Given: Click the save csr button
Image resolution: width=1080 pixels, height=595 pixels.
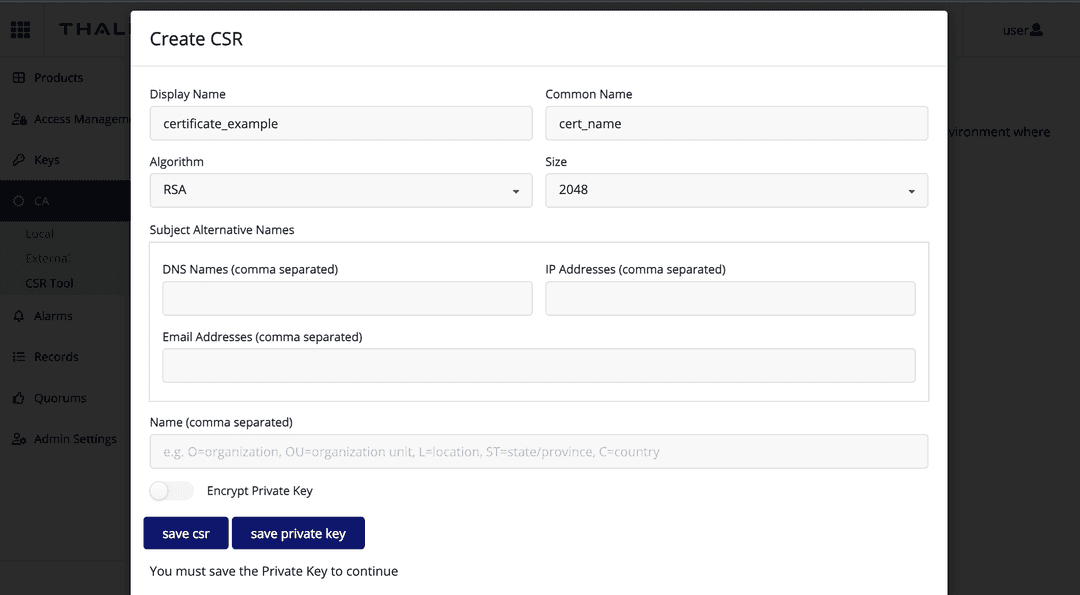Looking at the screenshot, I should tap(186, 533).
